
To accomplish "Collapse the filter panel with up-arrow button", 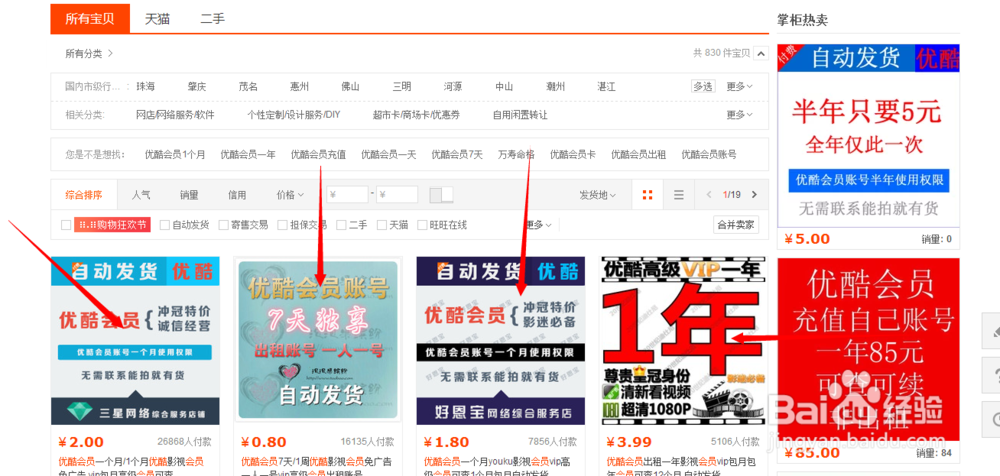I will point(760,54).
